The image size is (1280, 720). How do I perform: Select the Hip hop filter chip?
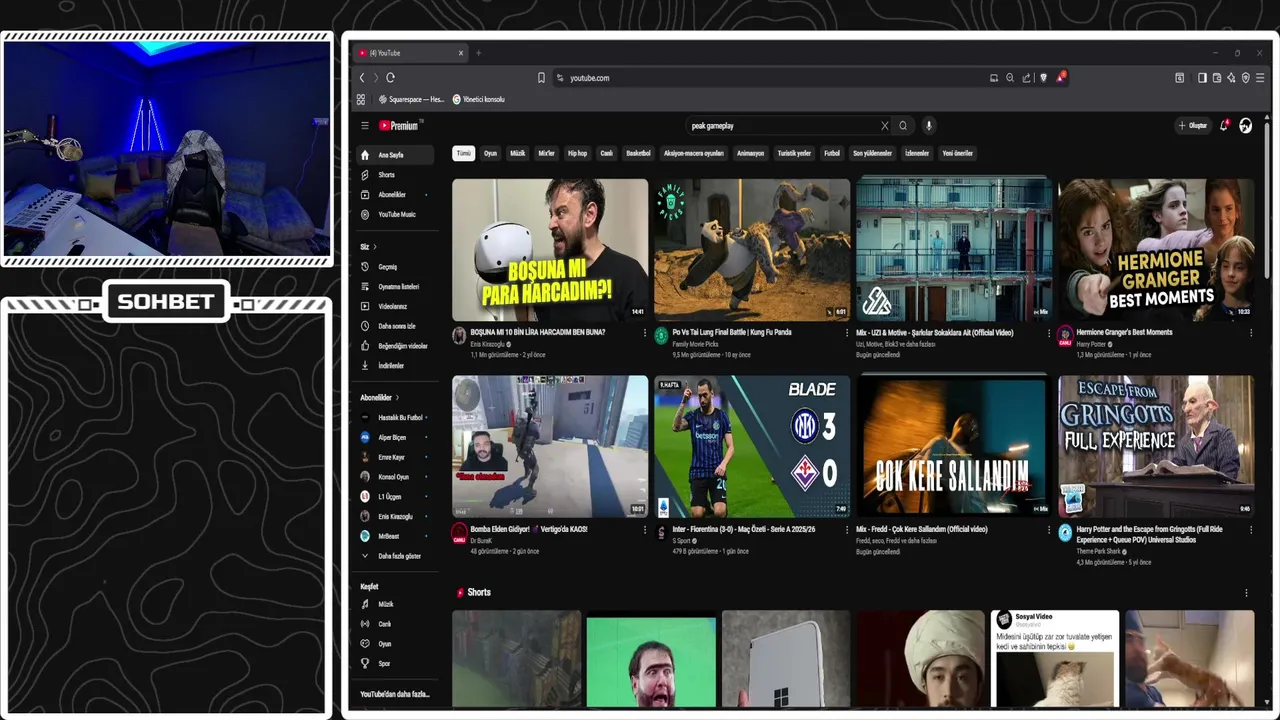577,154
